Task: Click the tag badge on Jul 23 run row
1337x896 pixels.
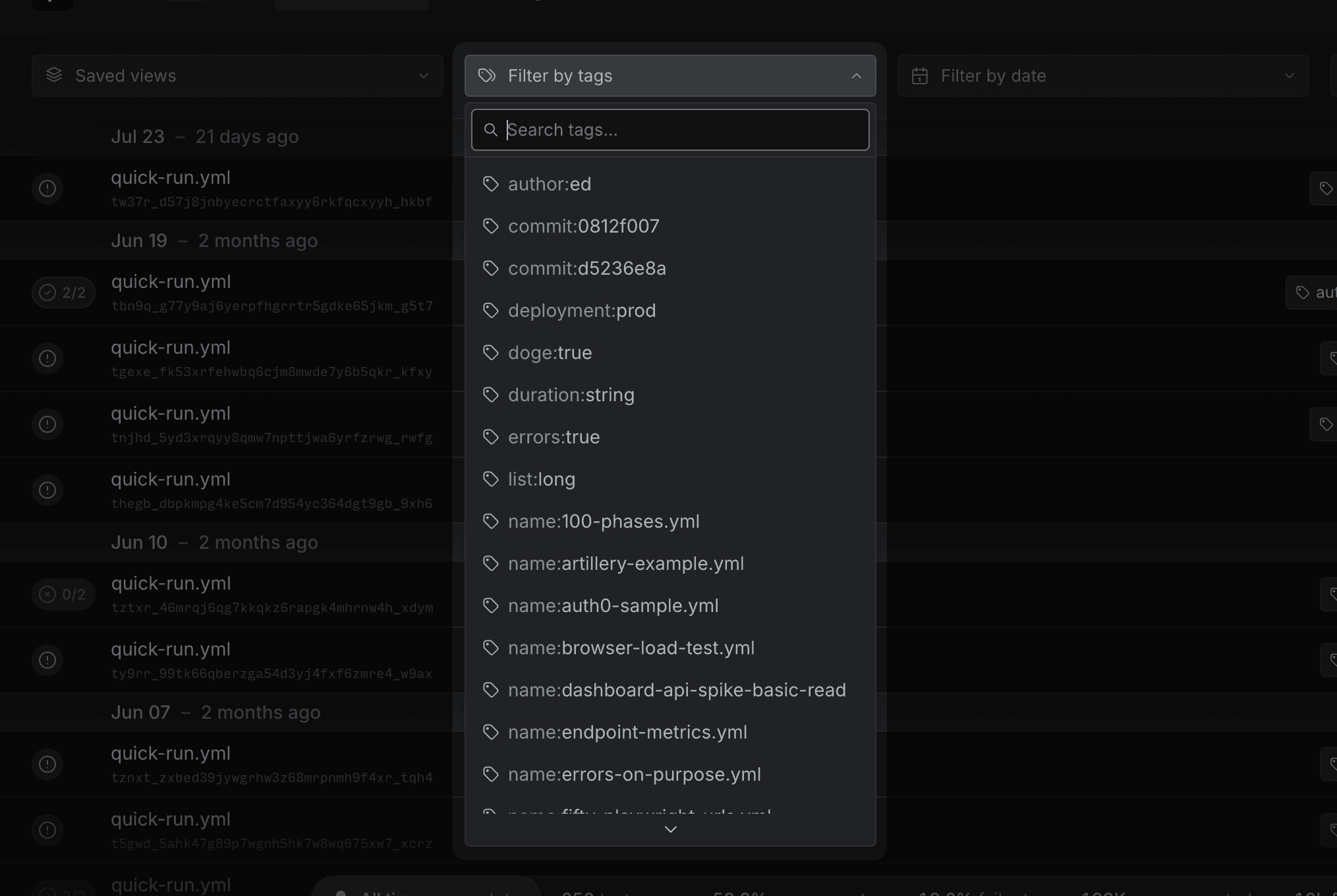Action: tap(1323, 188)
